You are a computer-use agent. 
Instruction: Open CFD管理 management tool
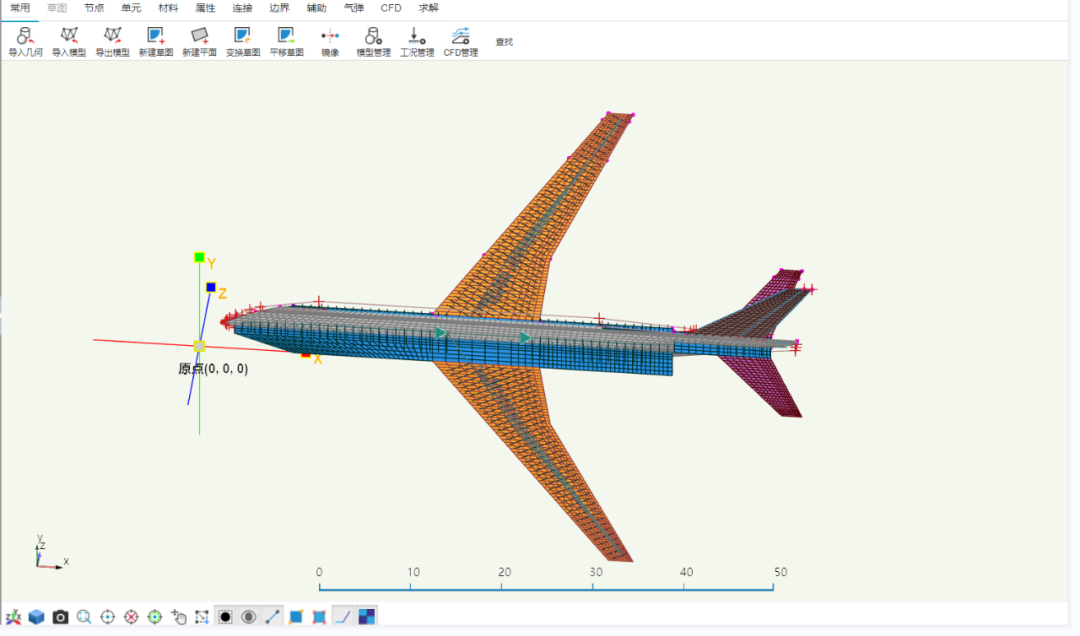pyautogui.click(x=461, y=41)
